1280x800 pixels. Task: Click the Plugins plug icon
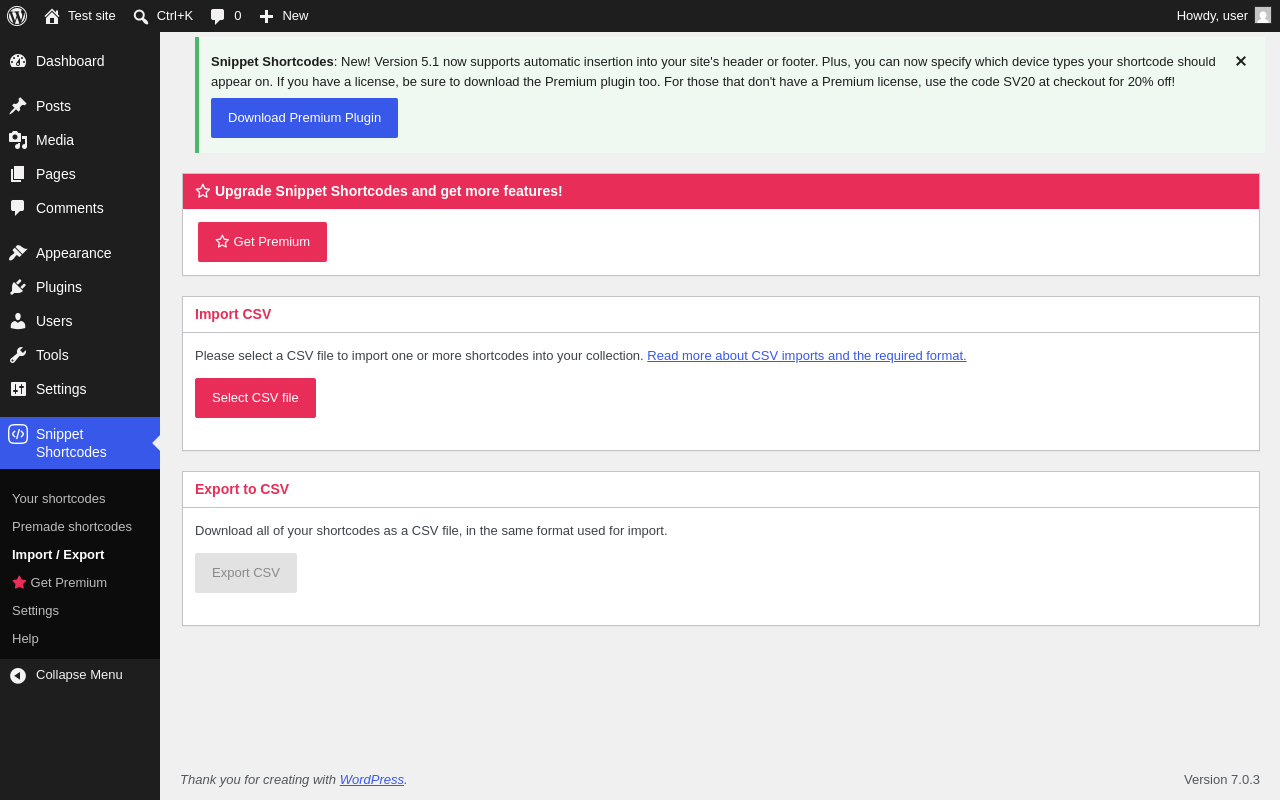click(18, 287)
